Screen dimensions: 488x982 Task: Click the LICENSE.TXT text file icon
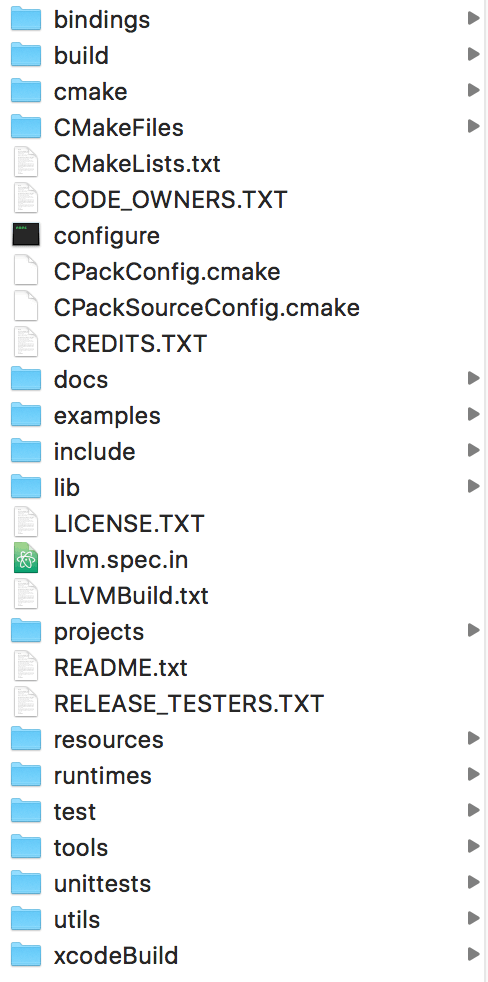click(x=26, y=524)
